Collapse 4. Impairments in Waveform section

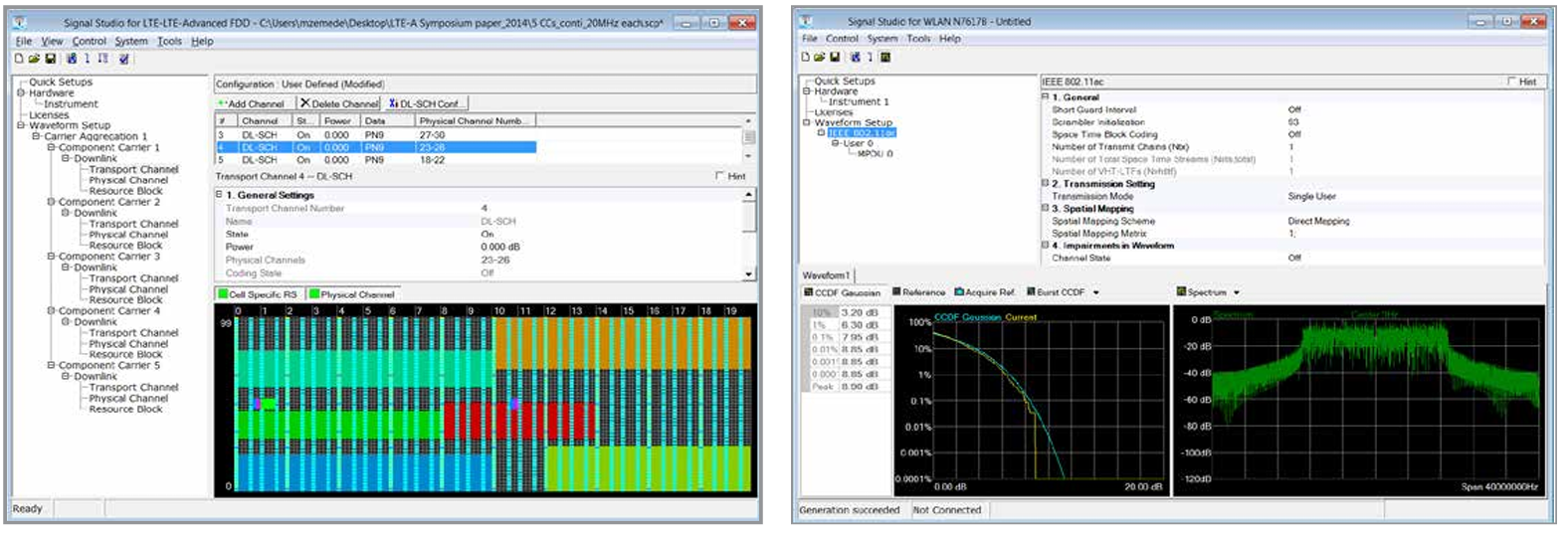click(1045, 245)
